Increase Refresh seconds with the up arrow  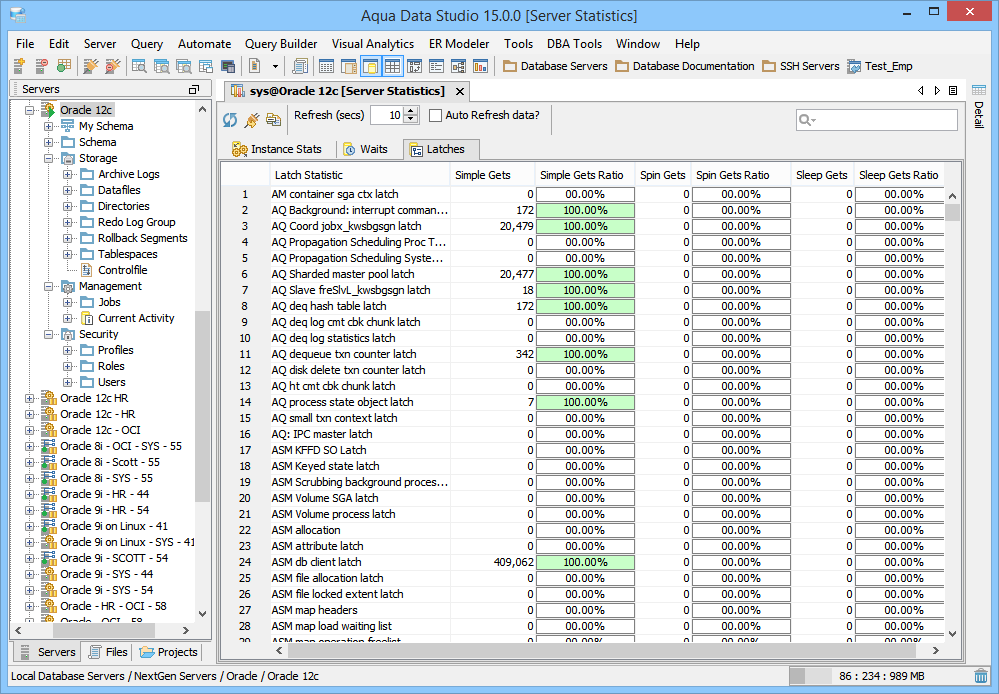[x=411, y=111]
